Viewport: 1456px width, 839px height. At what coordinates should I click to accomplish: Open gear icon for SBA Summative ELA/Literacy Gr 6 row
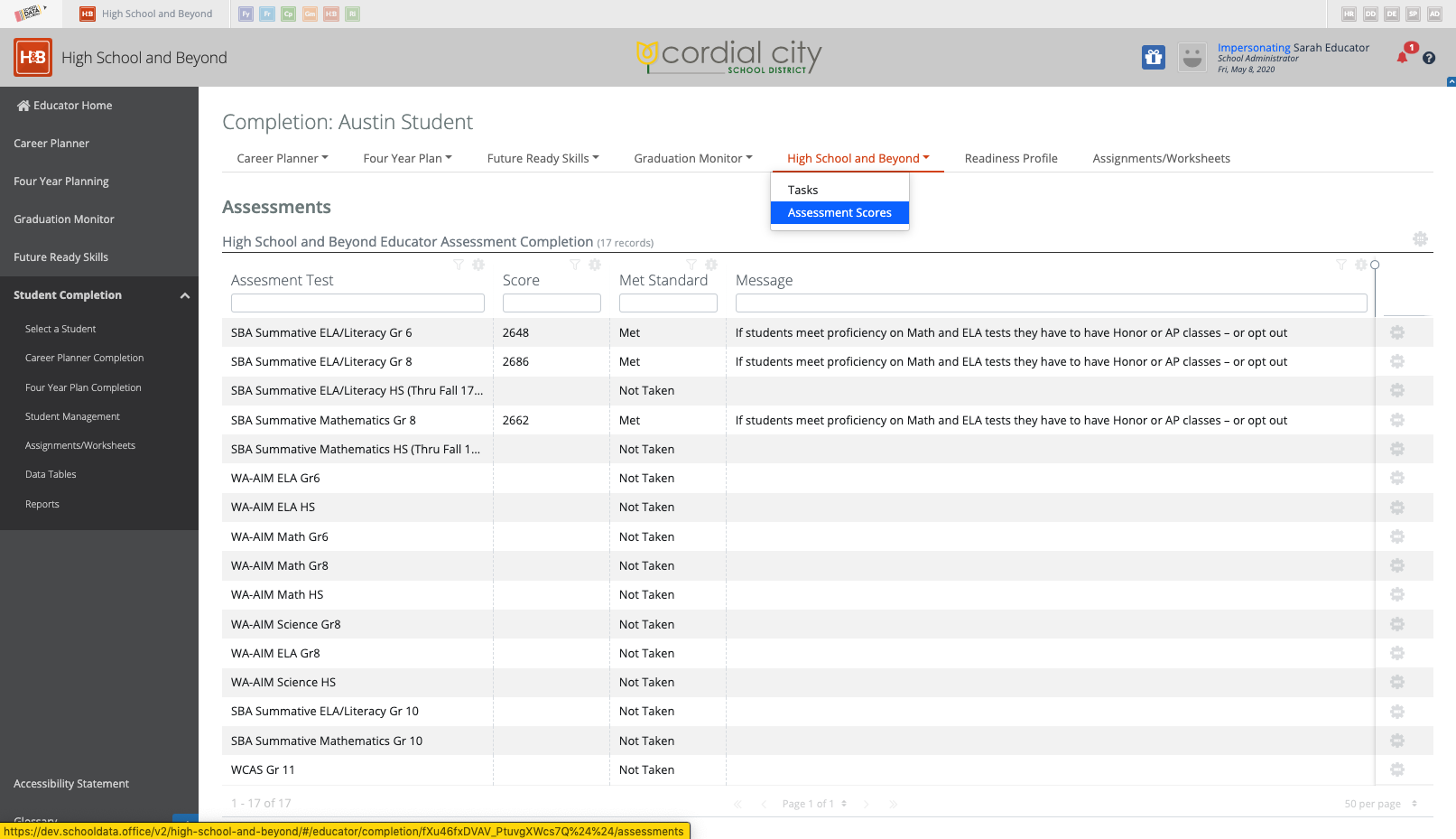(1397, 332)
